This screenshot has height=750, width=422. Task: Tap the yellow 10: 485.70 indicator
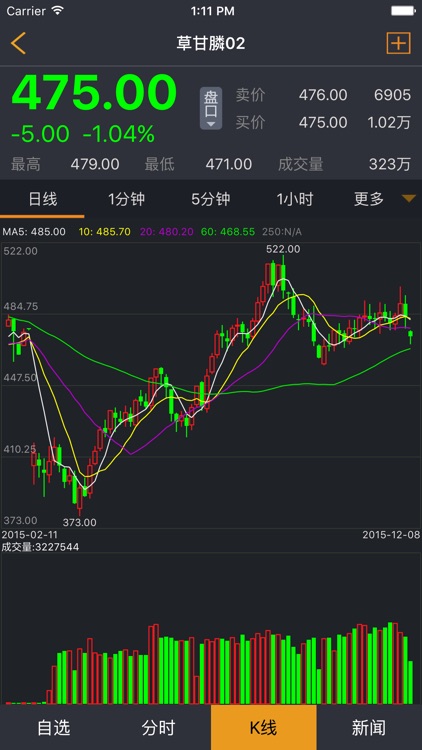click(x=104, y=232)
